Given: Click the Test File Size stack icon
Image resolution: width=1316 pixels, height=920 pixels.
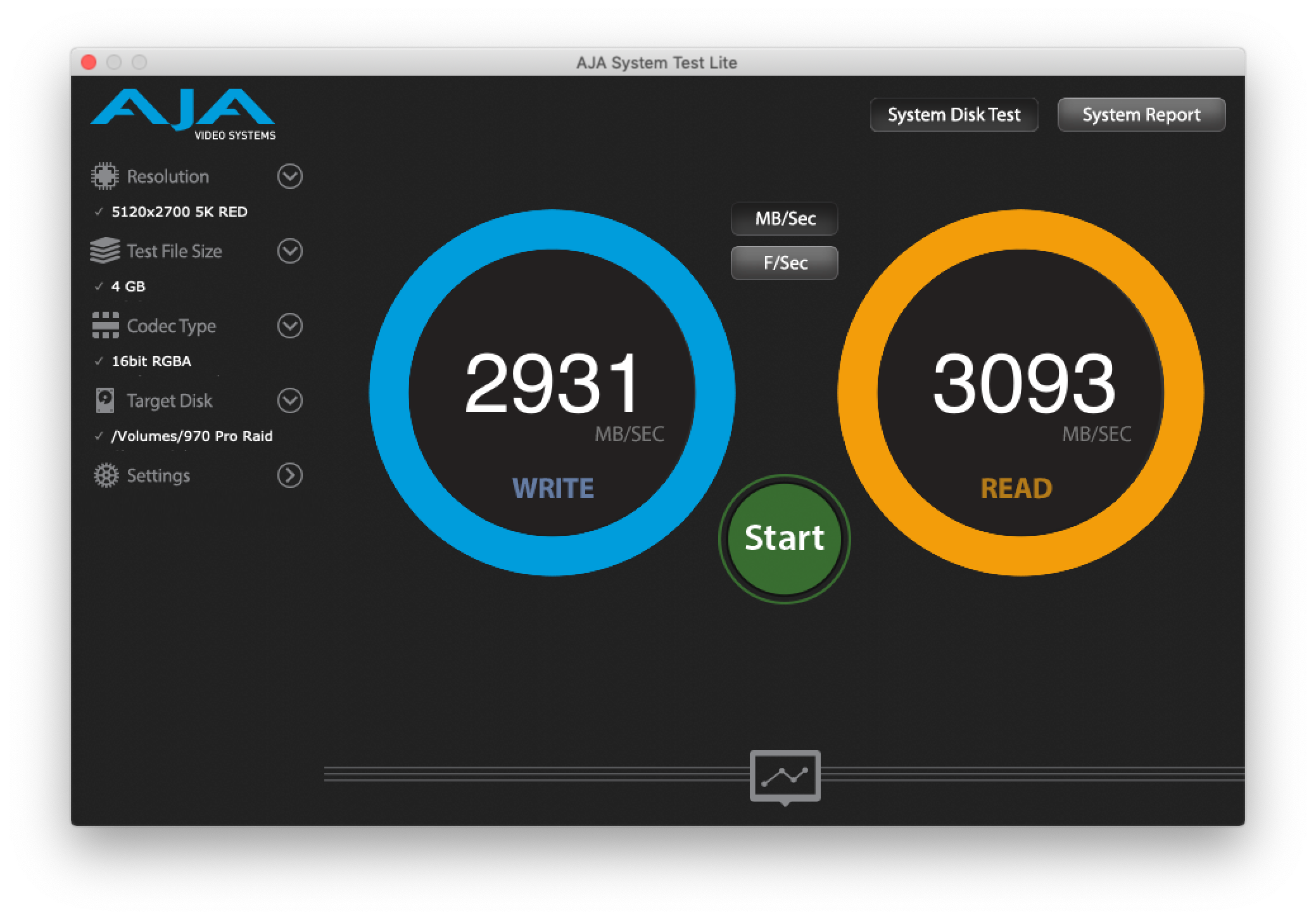Looking at the screenshot, I should (104, 251).
